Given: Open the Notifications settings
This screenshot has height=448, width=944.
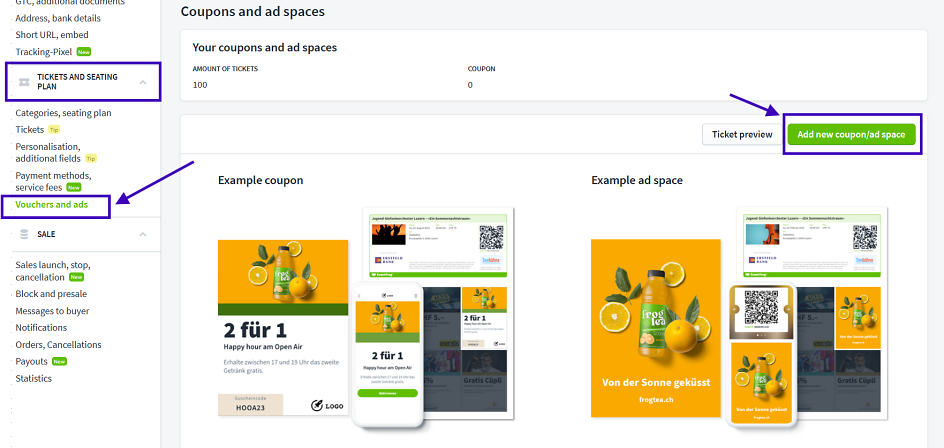Looking at the screenshot, I should 41,328.
